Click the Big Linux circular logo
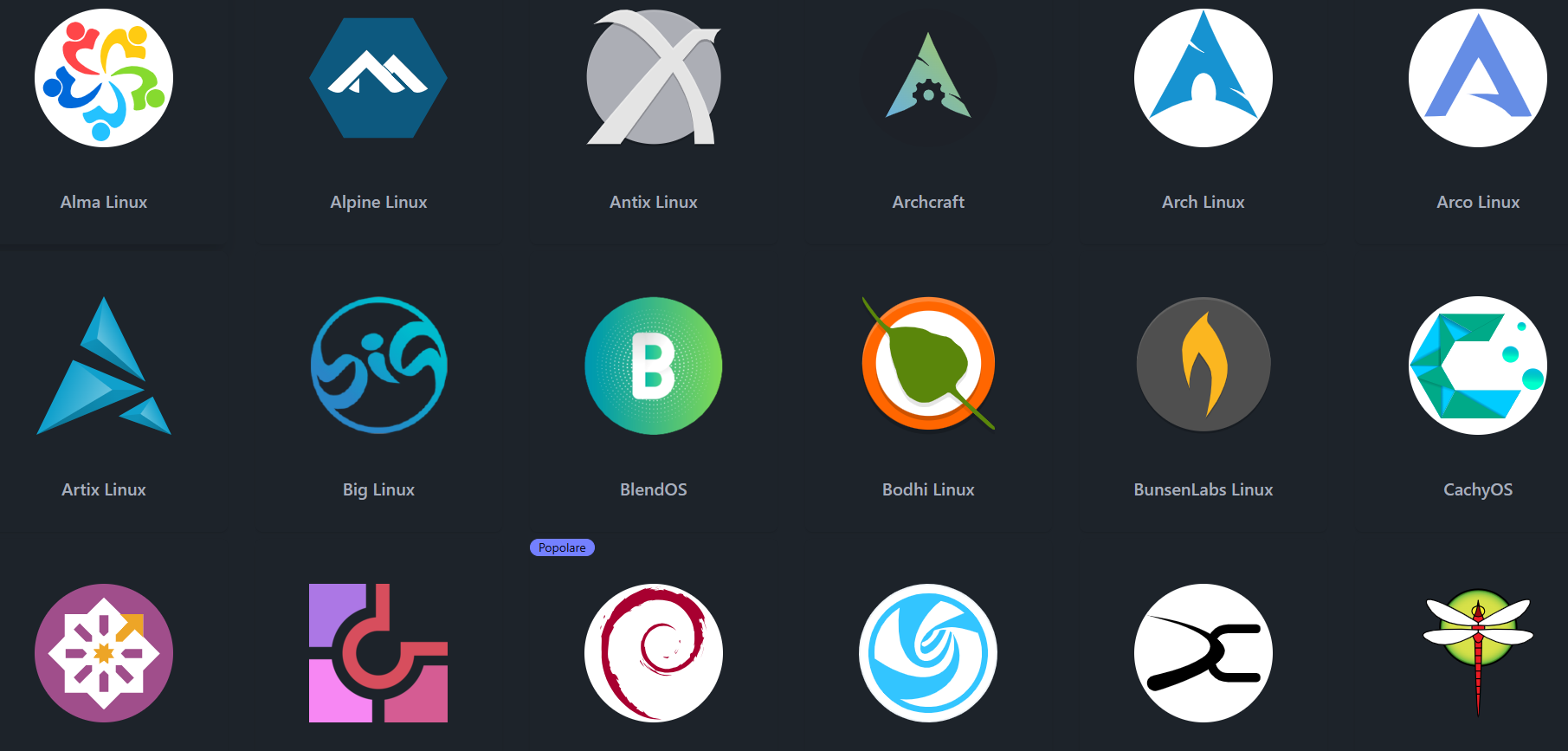This screenshot has height=751, width=1568. [x=378, y=366]
